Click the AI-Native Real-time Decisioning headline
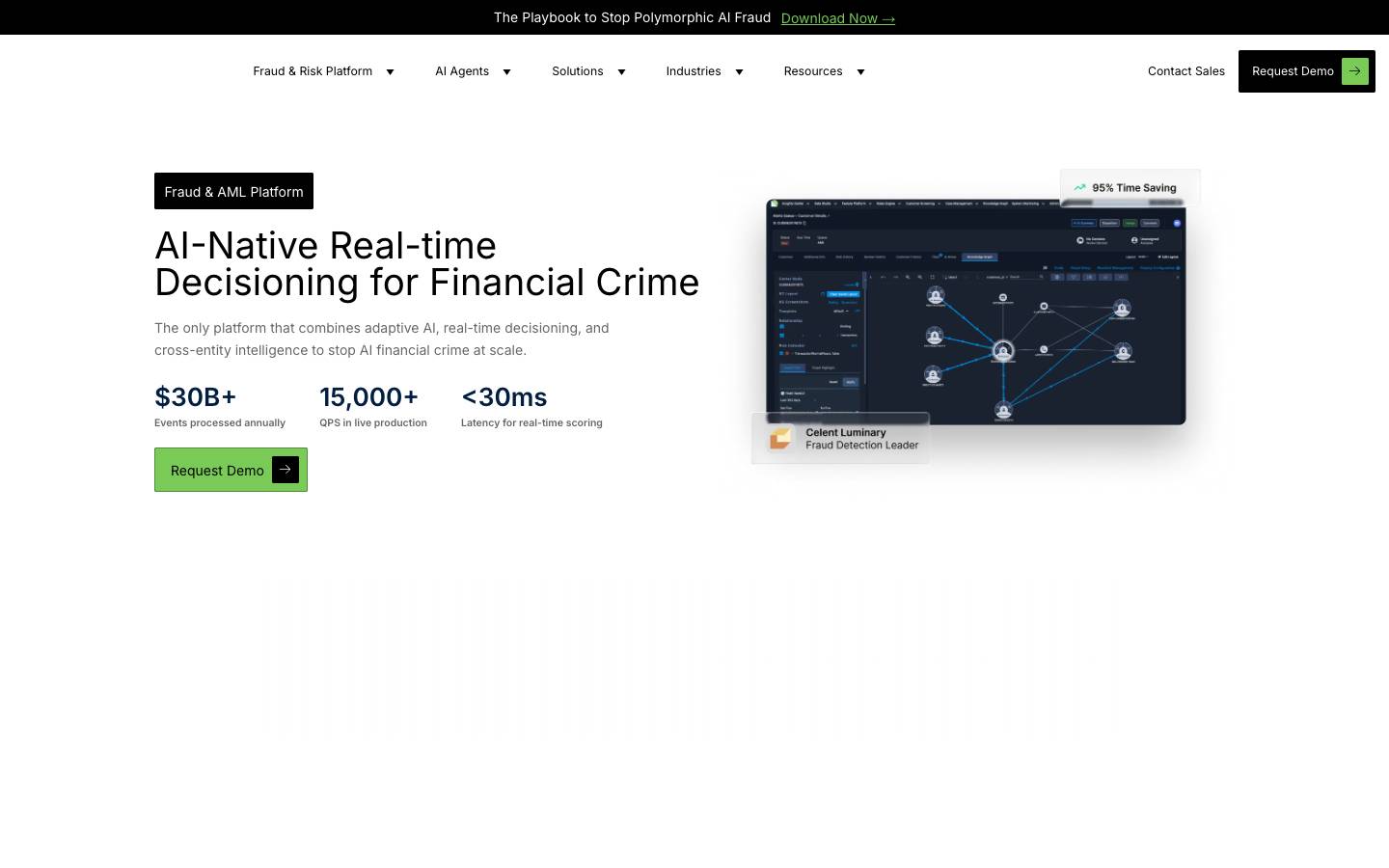The width and height of the screenshot is (1389, 868). coord(426,263)
